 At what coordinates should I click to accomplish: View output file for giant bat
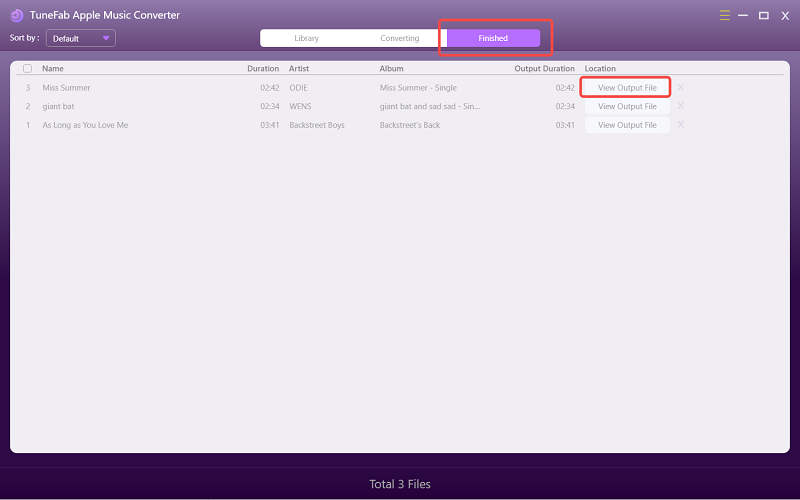click(627, 106)
